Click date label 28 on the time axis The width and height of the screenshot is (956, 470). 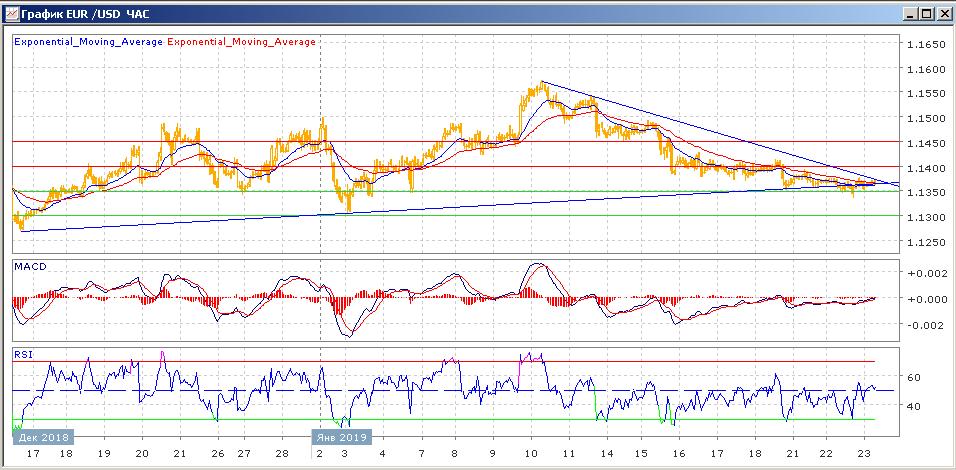click(x=282, y=454)
